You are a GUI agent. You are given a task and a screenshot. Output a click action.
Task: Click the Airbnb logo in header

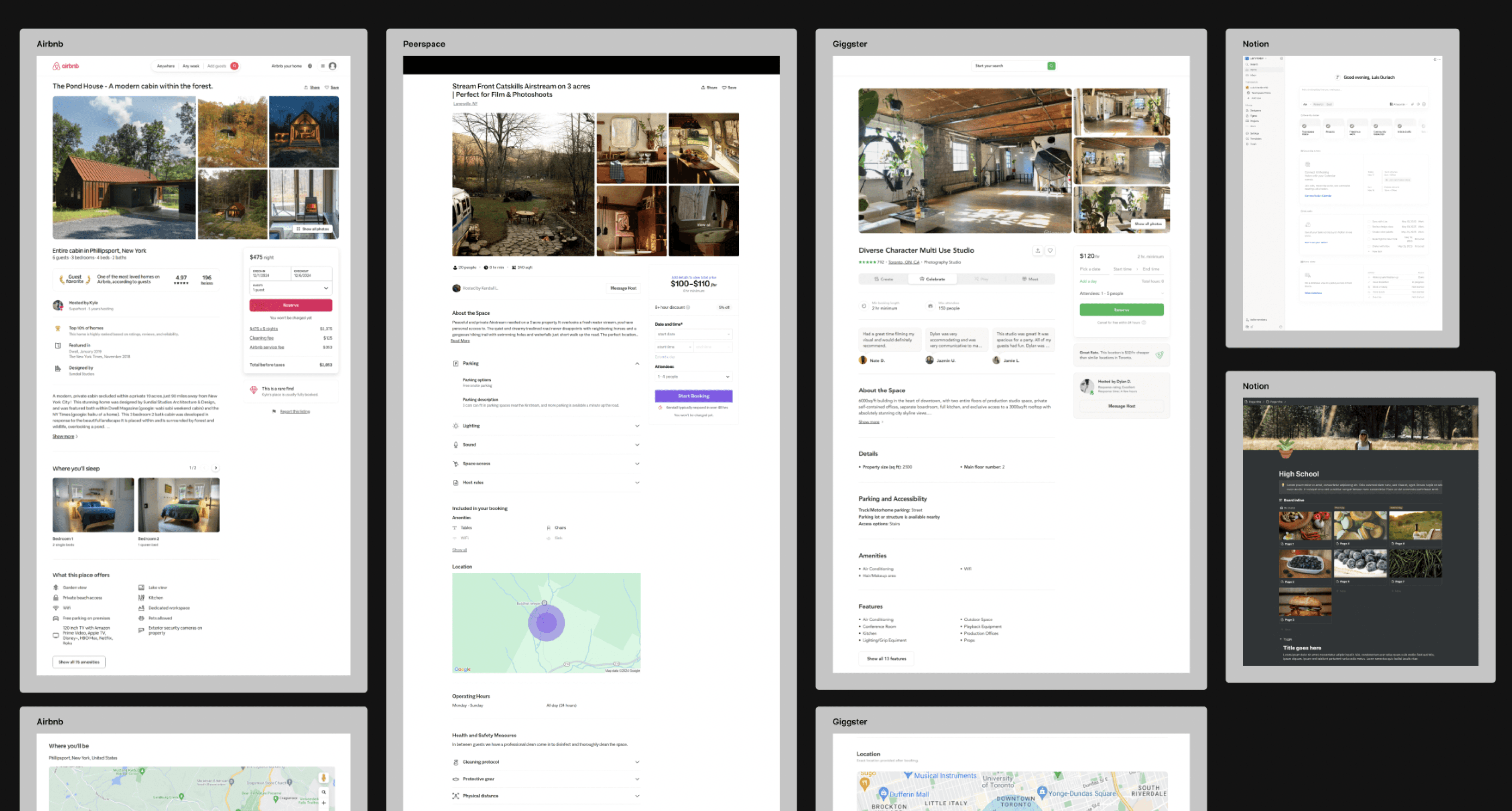(66, 66)
